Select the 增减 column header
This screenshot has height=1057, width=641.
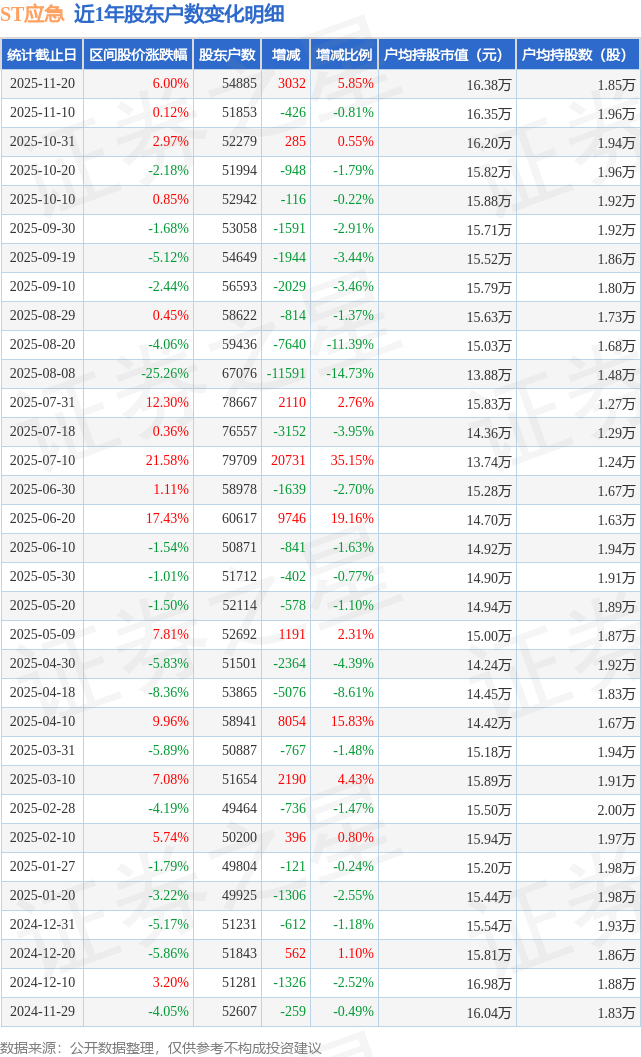pos(286,55)
